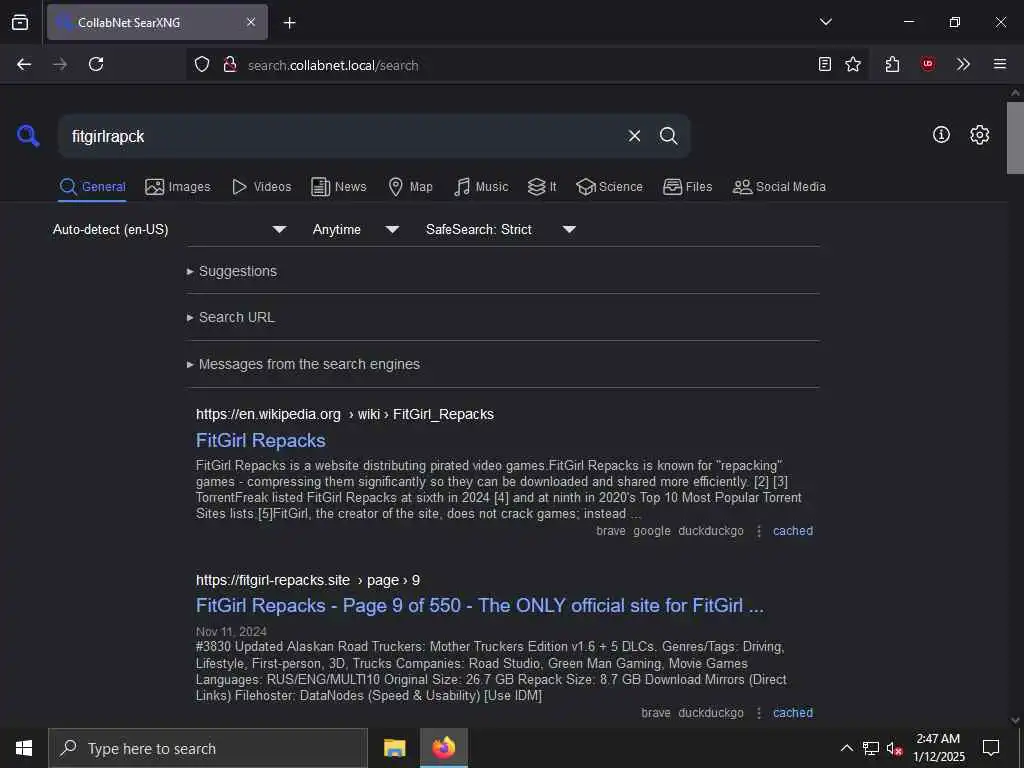The width and height of the screenshot is (1024, 768).
Task: Open the Firefox tab list button
Action: [x=20, y=22]
